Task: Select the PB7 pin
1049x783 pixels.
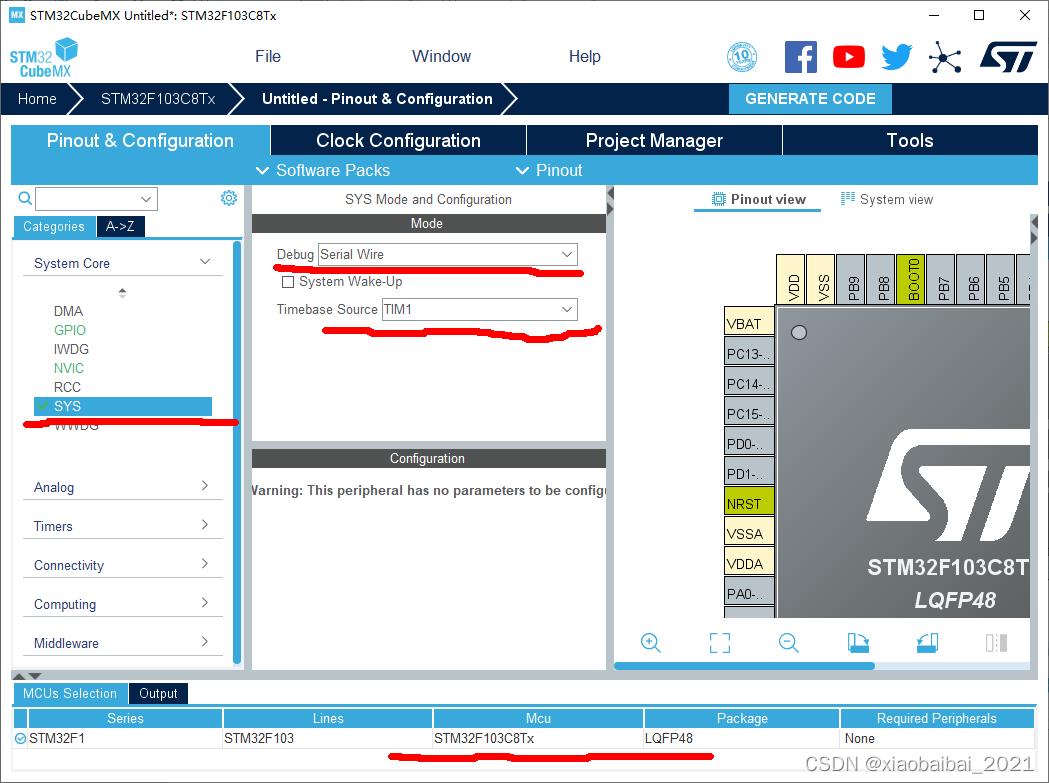Action: point(941,279)
